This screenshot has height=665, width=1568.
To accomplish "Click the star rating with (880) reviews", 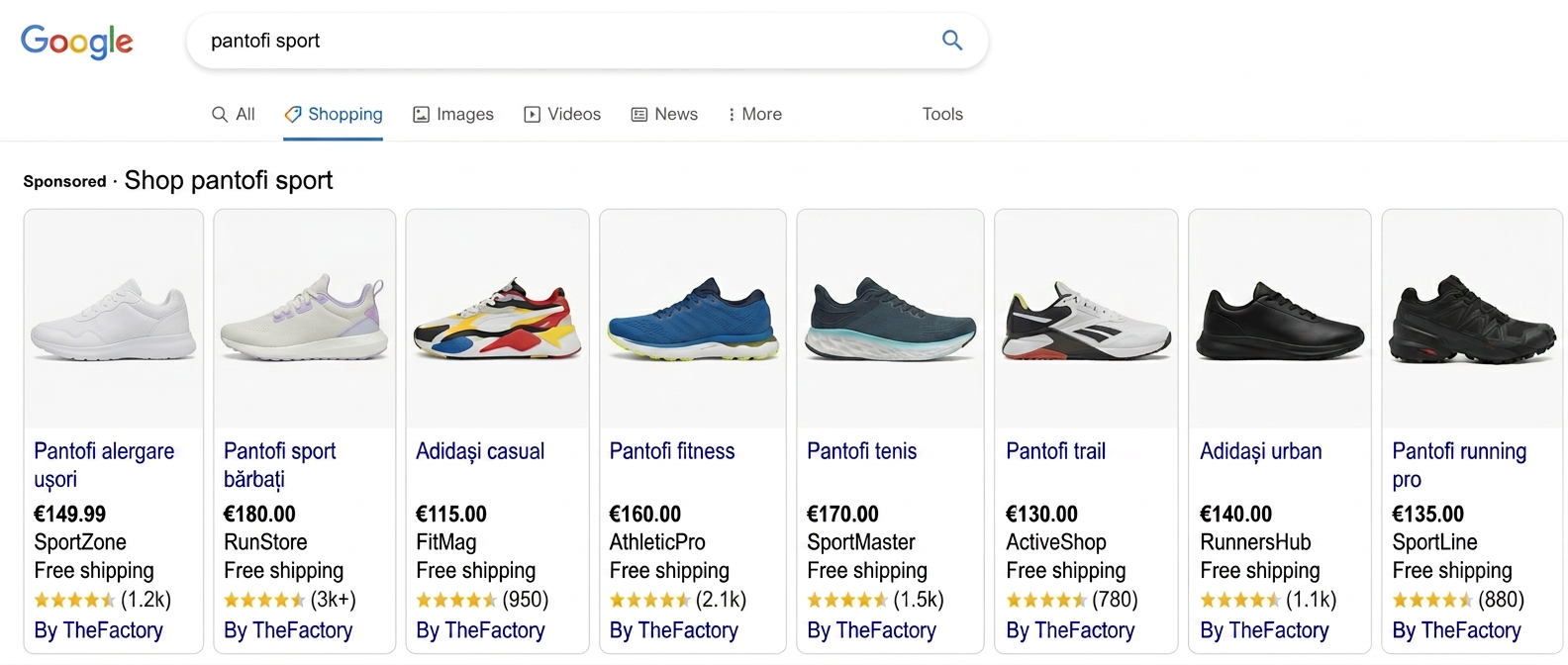I will pyautogui.click(x=1458, y=600).
